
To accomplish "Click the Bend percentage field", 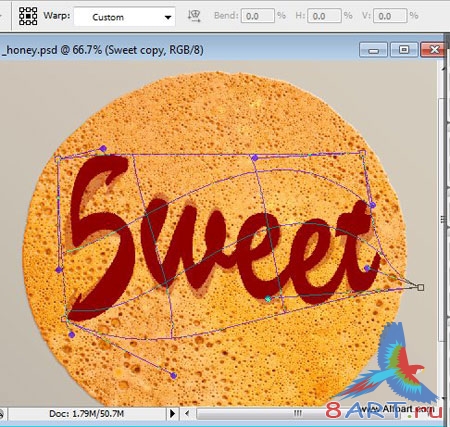I will pos(258,16).
